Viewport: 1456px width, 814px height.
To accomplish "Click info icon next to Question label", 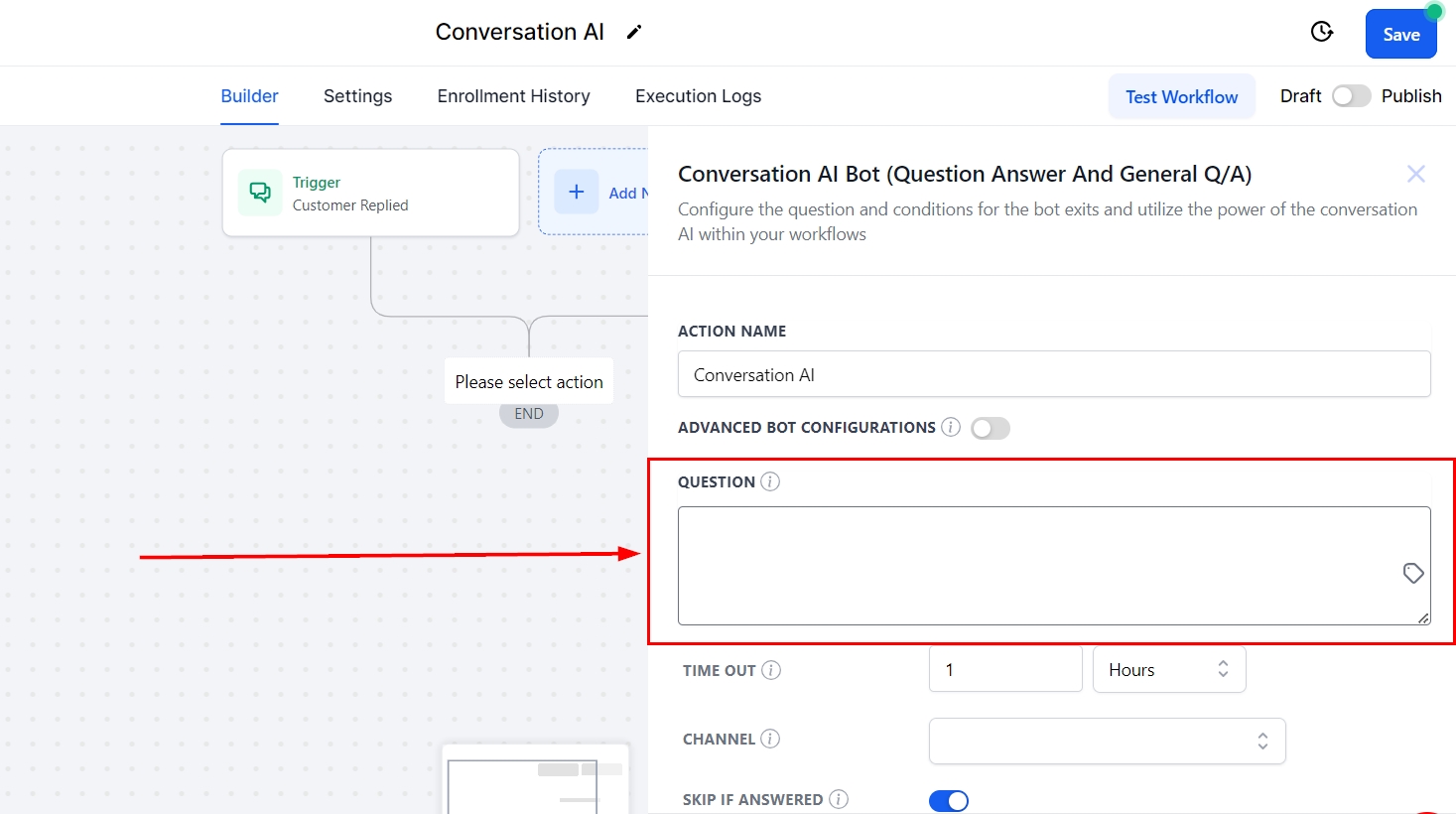I will [x=770, y=481].
